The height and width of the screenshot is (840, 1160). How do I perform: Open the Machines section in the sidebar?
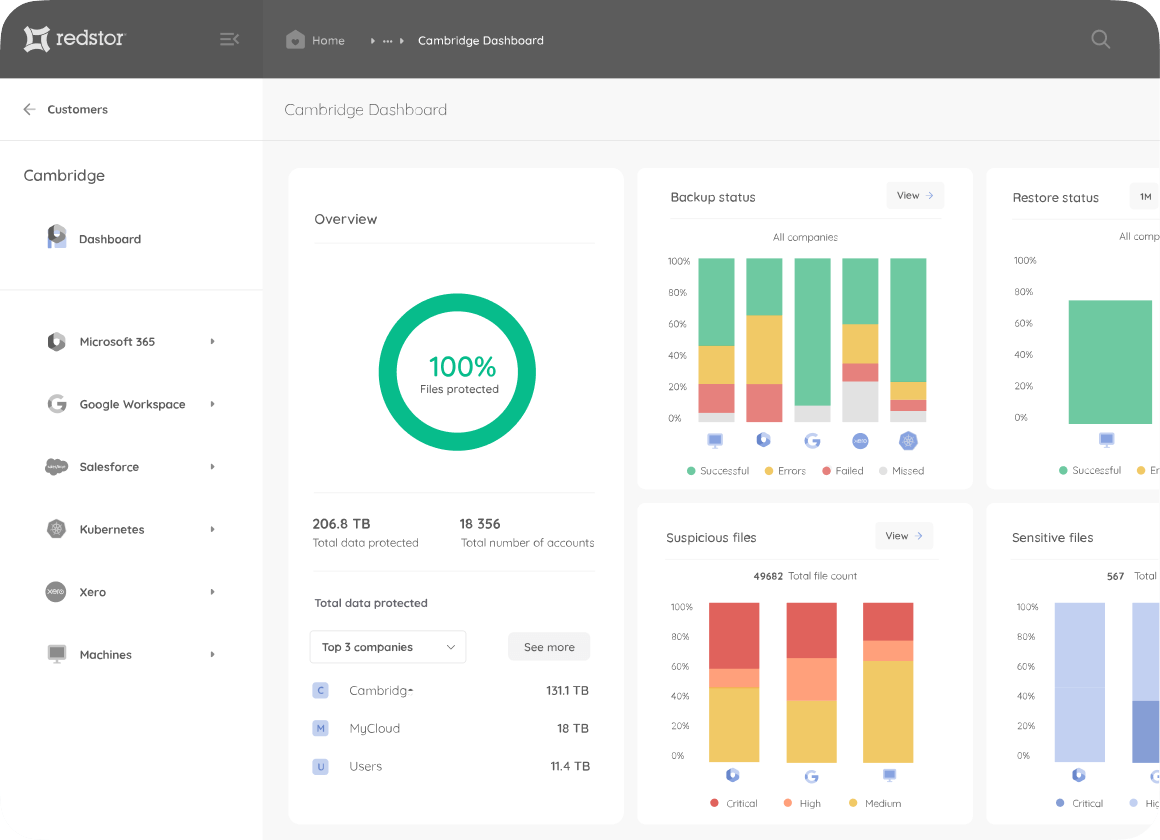[x=106, y=654]
